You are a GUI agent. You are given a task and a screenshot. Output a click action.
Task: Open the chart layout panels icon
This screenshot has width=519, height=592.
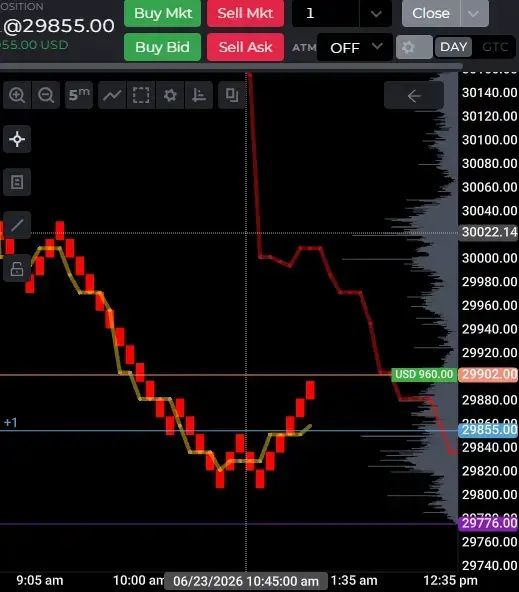pos(232,95)
